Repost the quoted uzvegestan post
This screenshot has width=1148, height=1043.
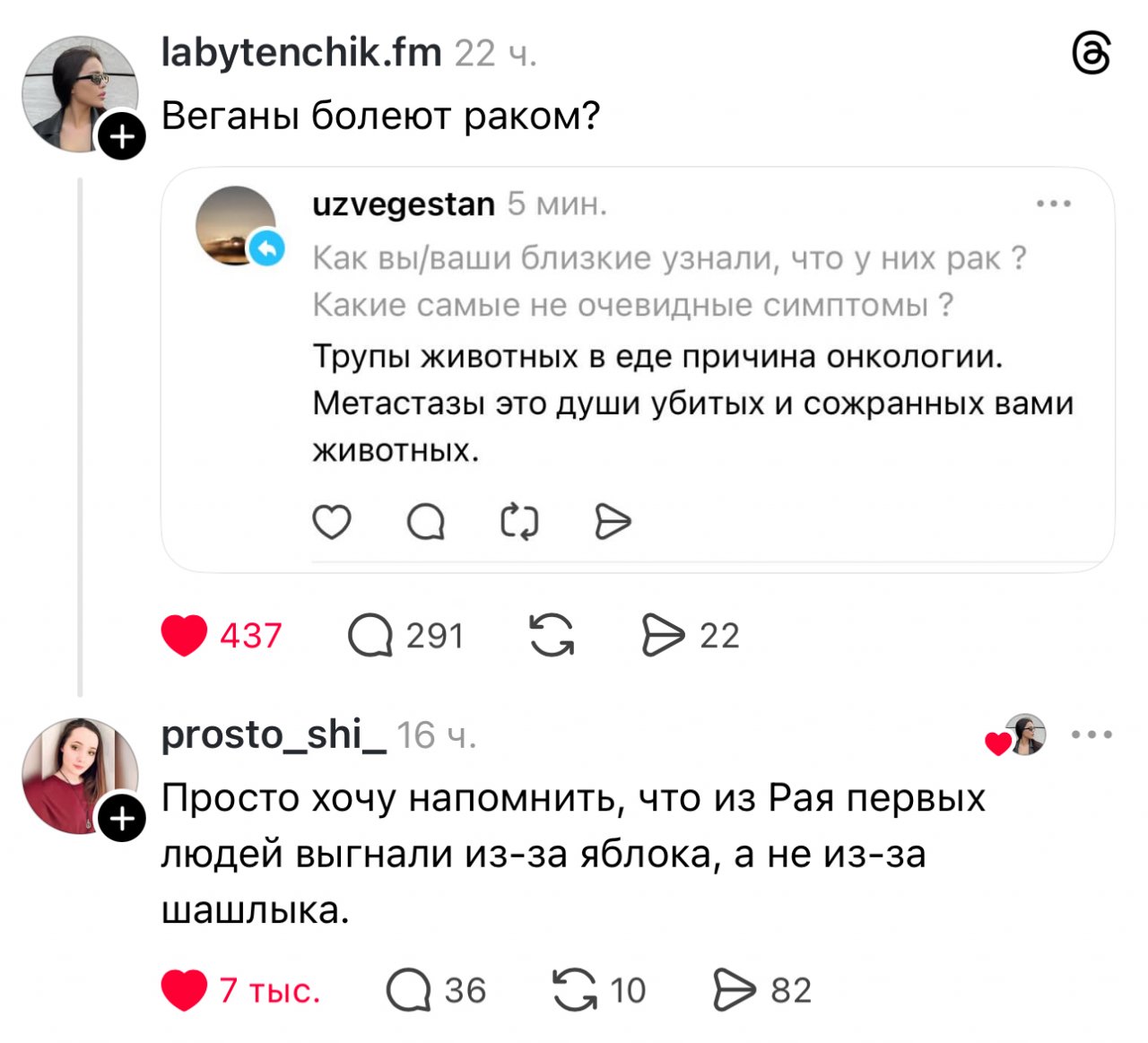click(519, 521)
